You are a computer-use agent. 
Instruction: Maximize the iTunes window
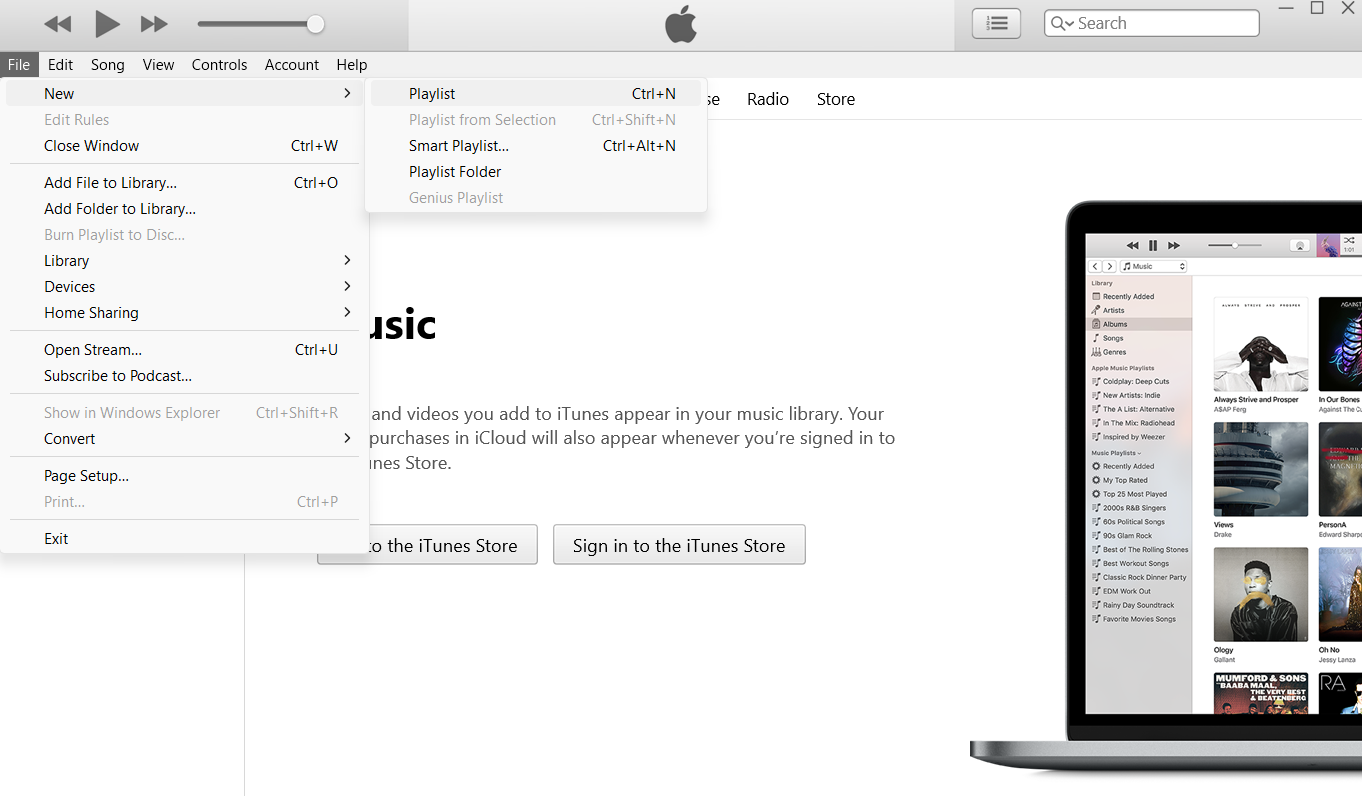(x=1317, y=8)
